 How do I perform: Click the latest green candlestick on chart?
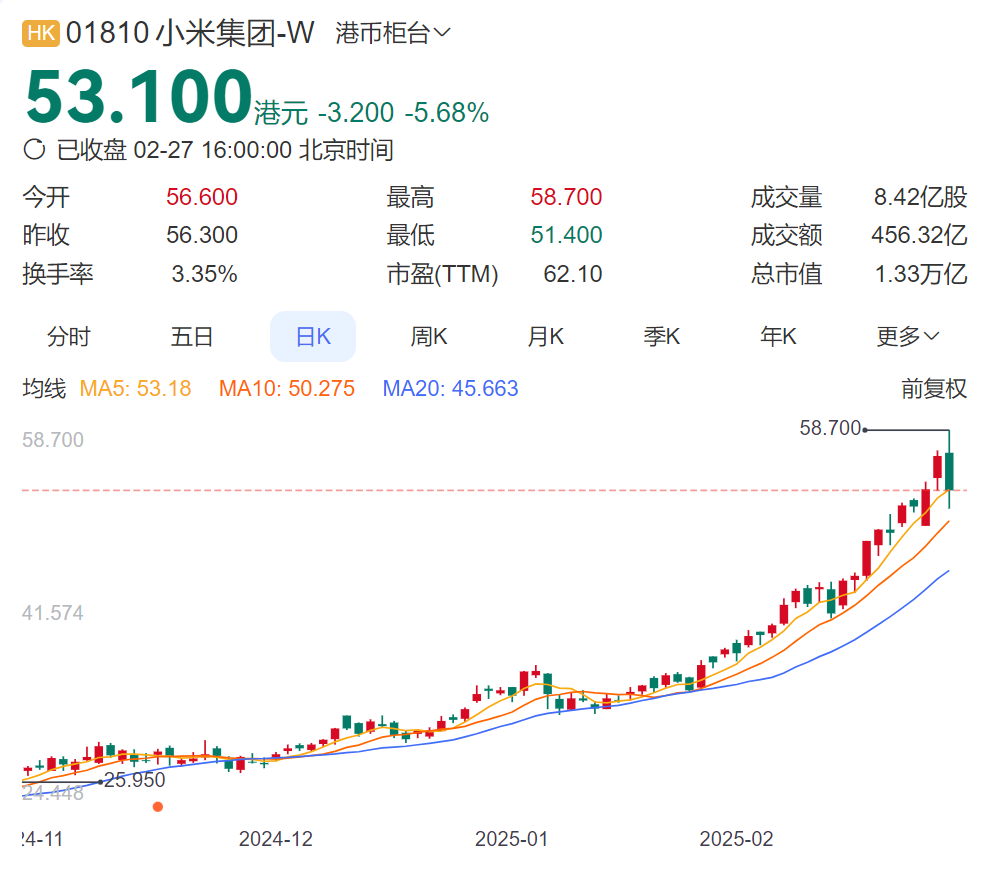pyautogui.click(x=949, y=470)
